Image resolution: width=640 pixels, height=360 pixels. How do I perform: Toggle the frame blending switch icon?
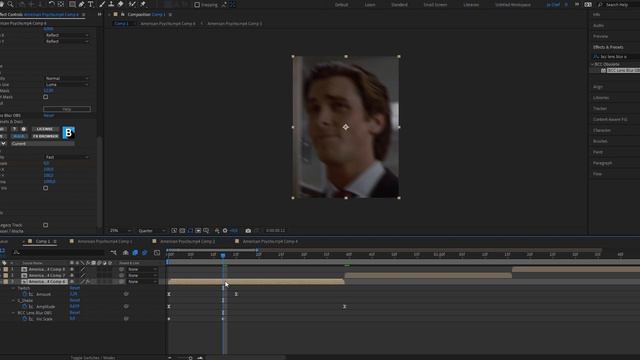point(135,253)
